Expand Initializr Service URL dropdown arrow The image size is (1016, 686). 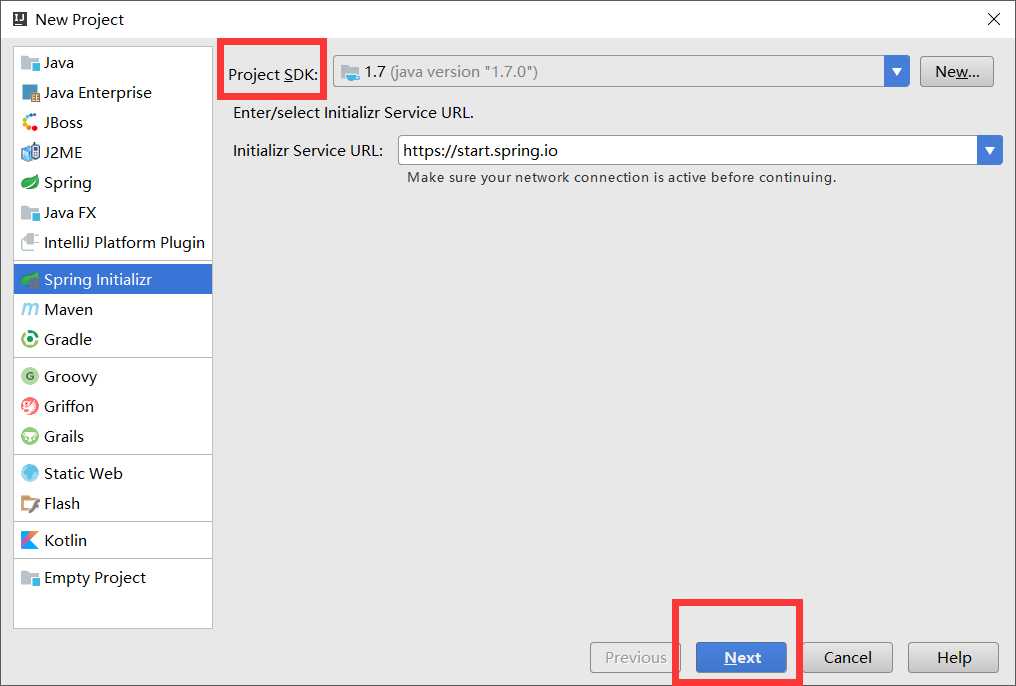[989, 150]
